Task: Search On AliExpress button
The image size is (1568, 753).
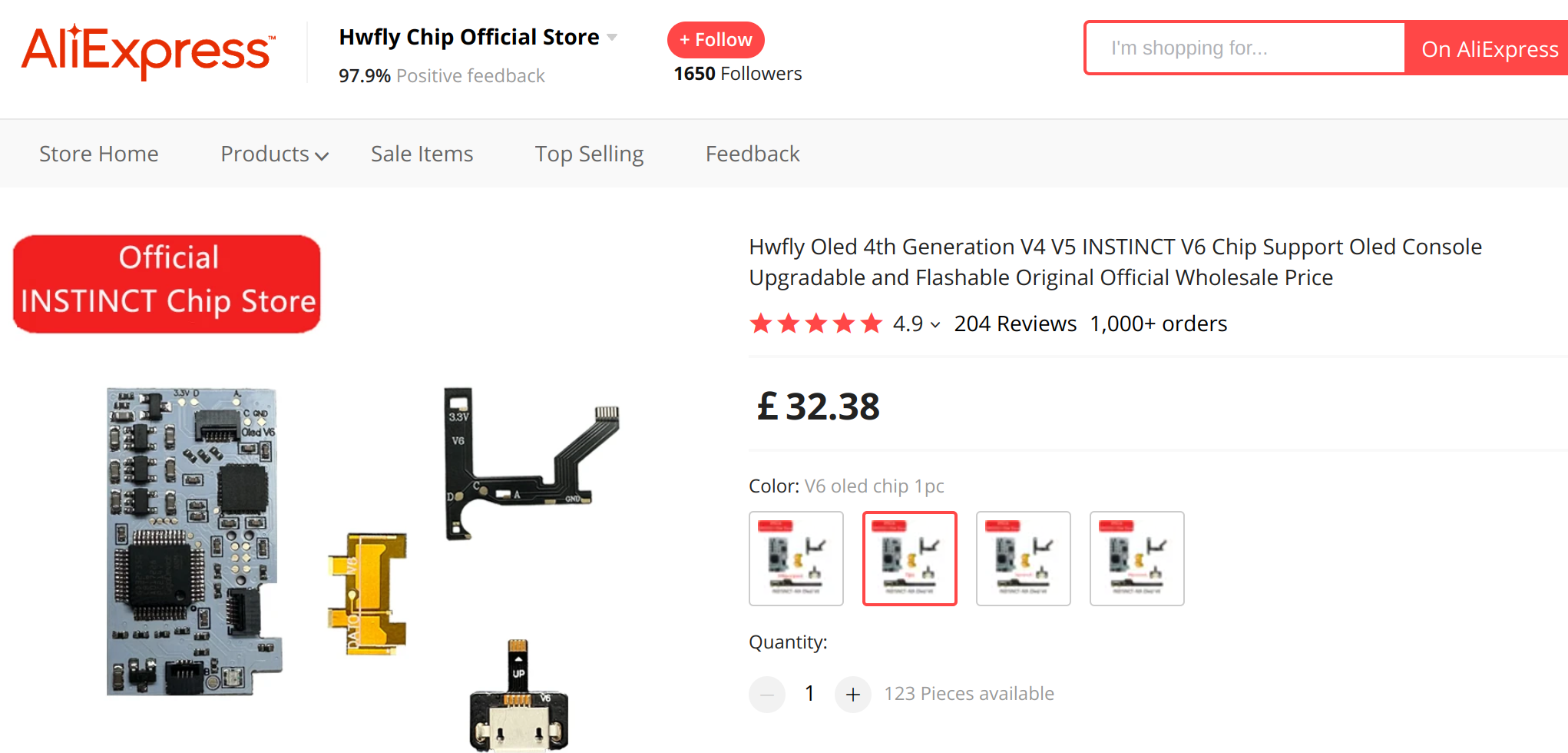Action: pos(1488,48)
